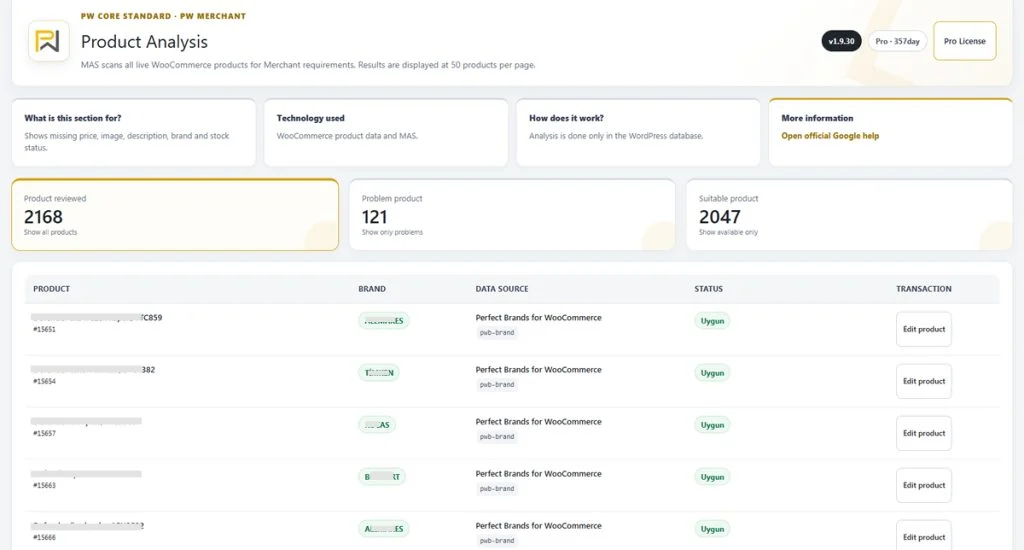Edit product #15663
The height and width of the screenshot is (550, 1024).
pyautogui.click(x=923, y=485)
